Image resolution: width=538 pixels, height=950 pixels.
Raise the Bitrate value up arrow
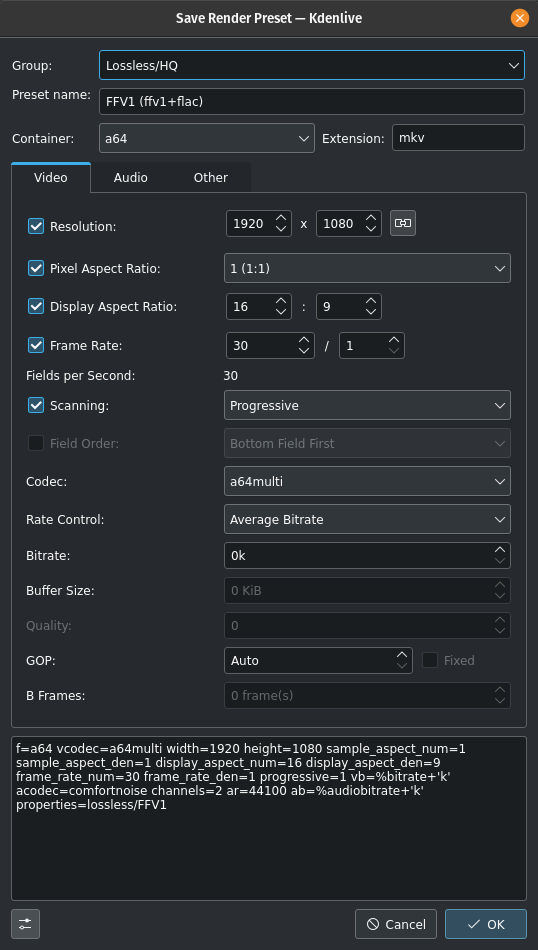500,550
